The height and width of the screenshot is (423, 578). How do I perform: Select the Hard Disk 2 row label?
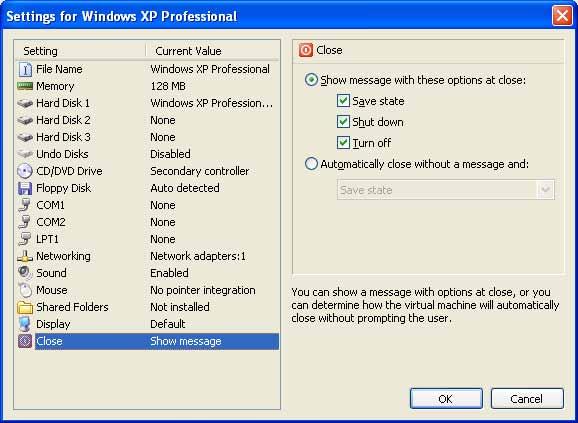coord(63,120)
